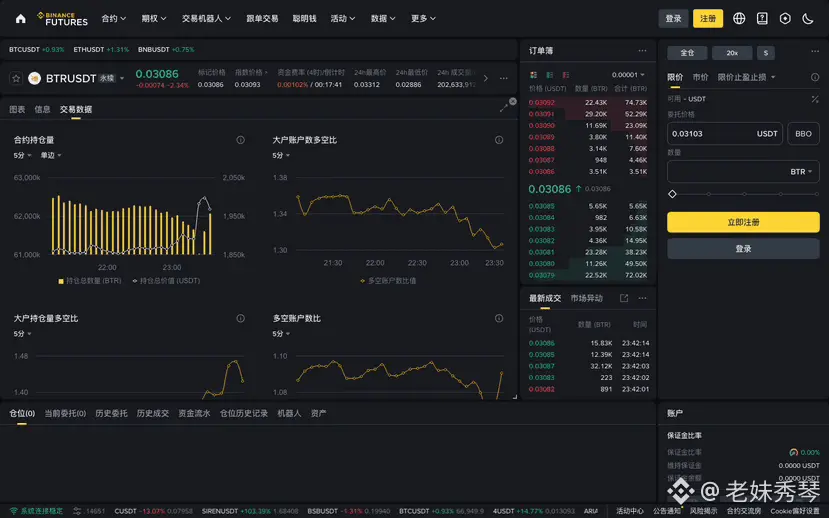The height and width of the screenshot is (518, 829).
Task: Close the trading data panel
Action: click(512, 101)
